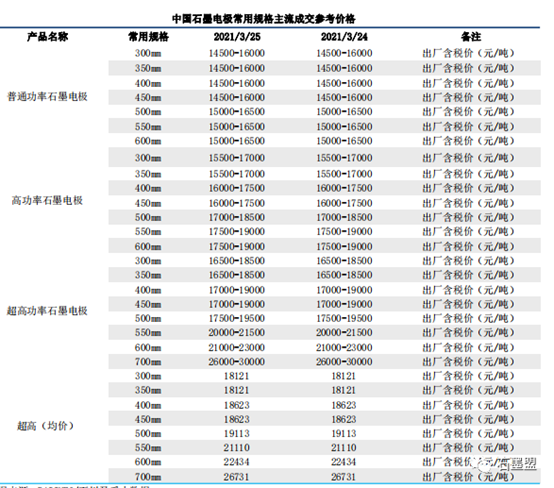
Task: Click the 2021/3/24 date column header
Action: click(344, 37)
